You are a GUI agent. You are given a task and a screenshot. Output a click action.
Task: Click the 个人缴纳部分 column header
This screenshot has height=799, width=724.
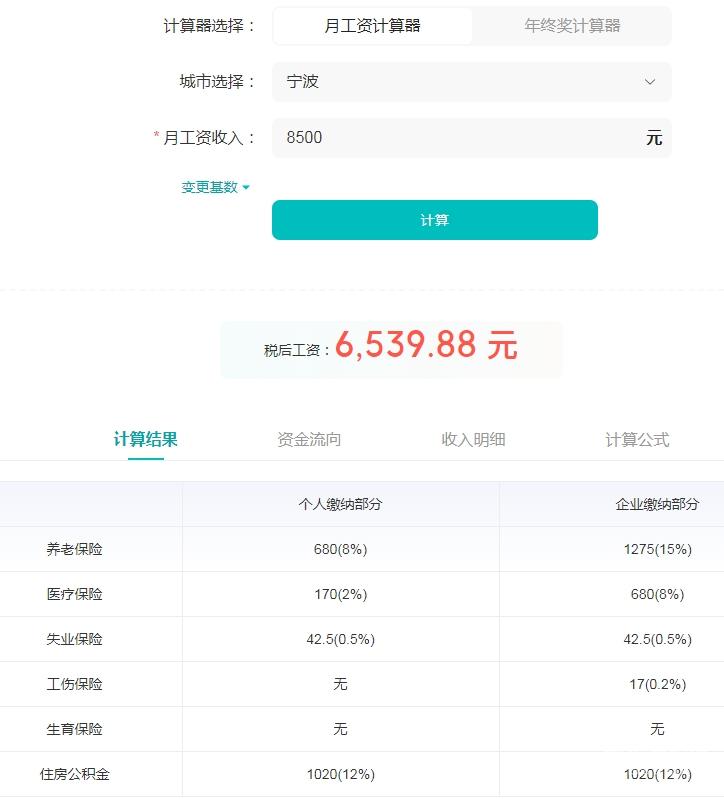click(340, 504)
